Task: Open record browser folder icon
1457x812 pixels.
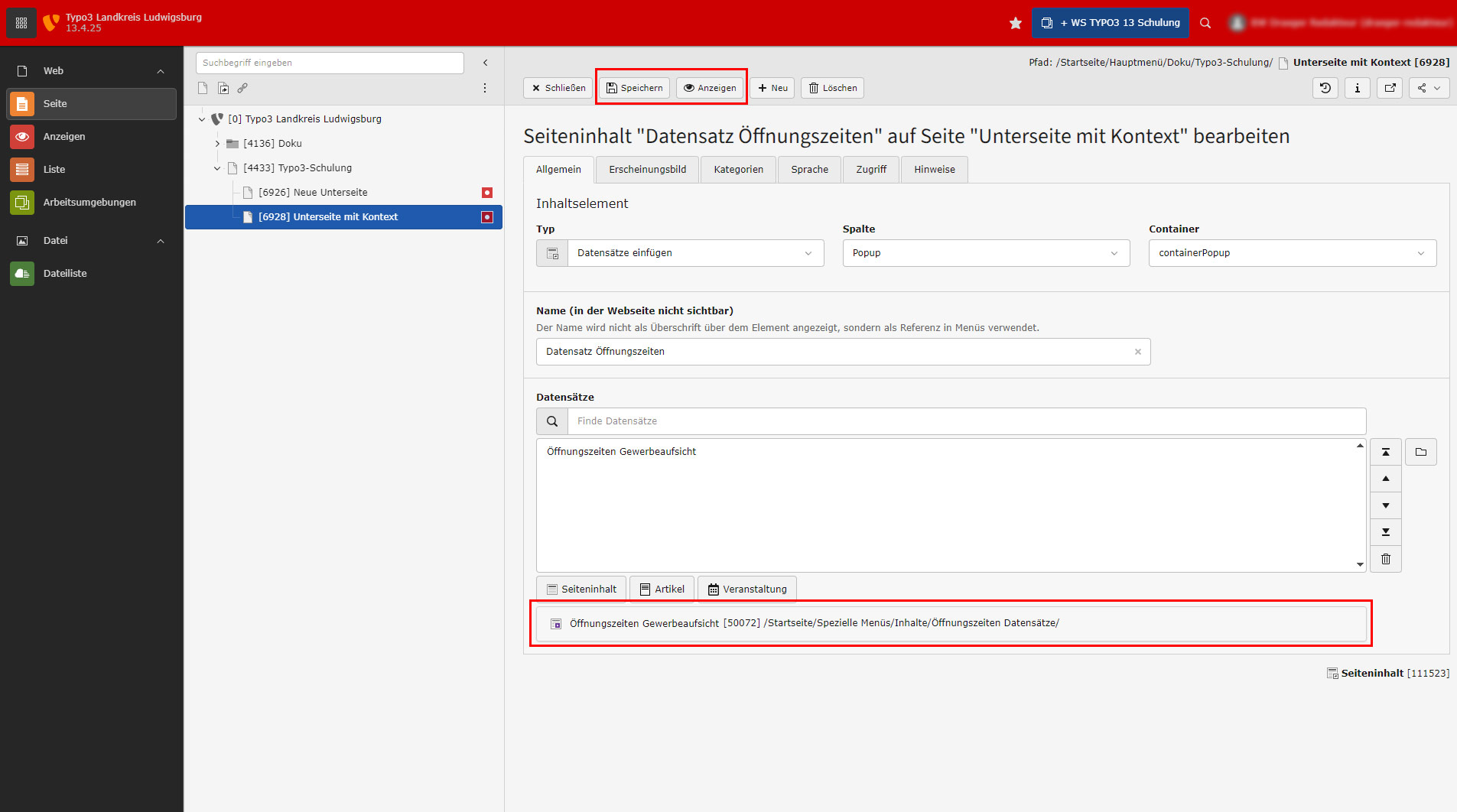Action: click(1420, 452)
